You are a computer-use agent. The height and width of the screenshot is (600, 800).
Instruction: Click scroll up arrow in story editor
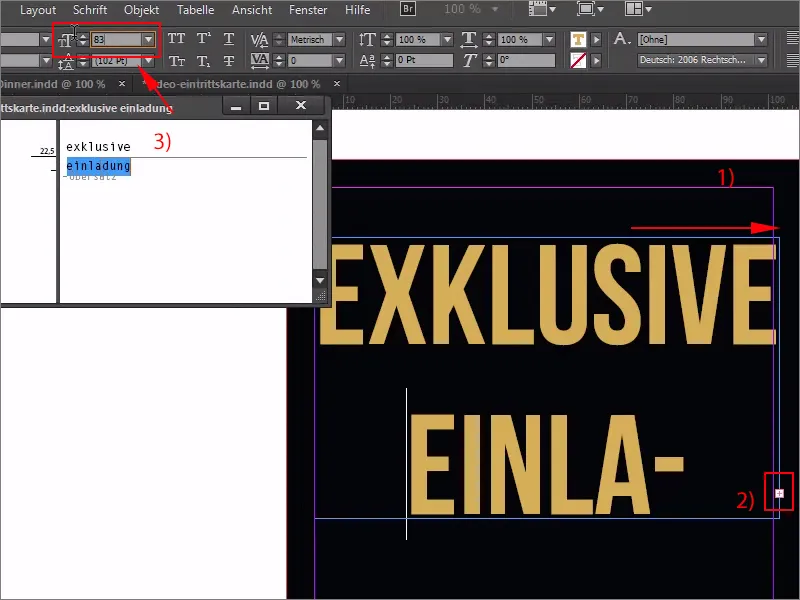[320, 128]
